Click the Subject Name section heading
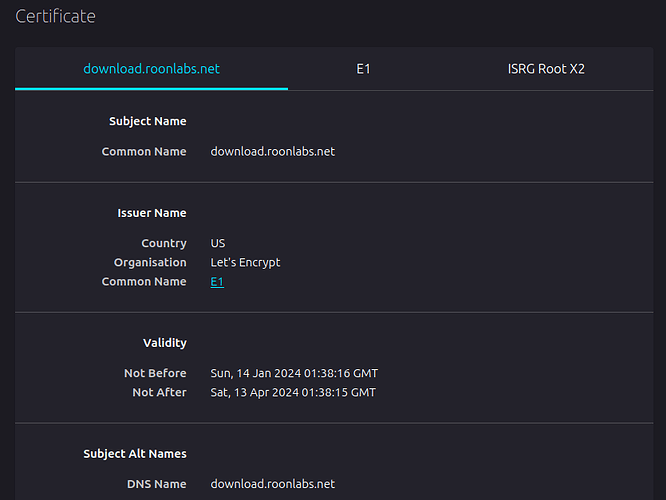The height and width of the screenshot is (500, 666). 147,121
